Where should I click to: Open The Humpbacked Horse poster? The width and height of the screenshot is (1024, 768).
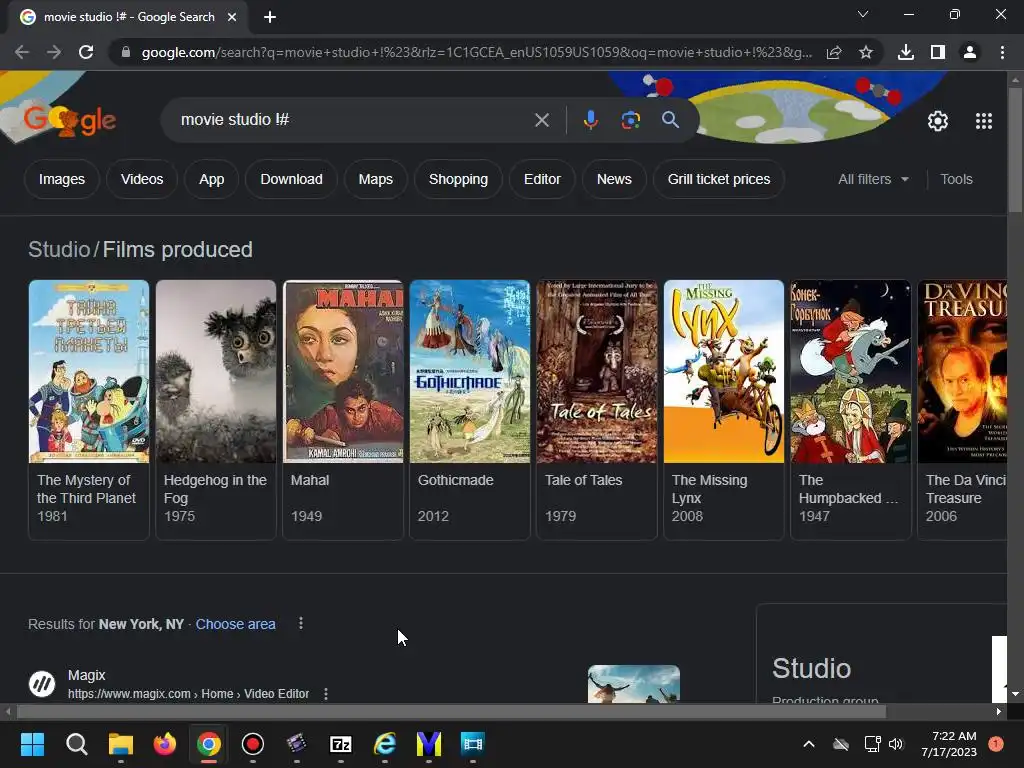[x=851, y=372]
